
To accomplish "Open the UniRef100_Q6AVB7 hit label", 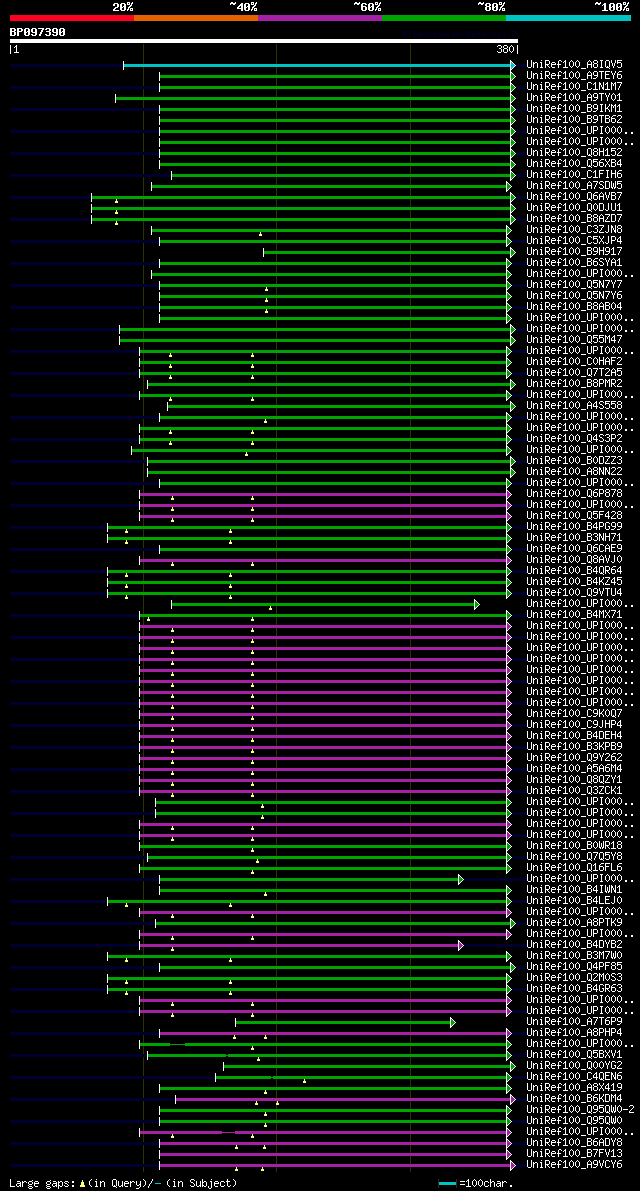I will pyautogui.click(x=574, y=197).
